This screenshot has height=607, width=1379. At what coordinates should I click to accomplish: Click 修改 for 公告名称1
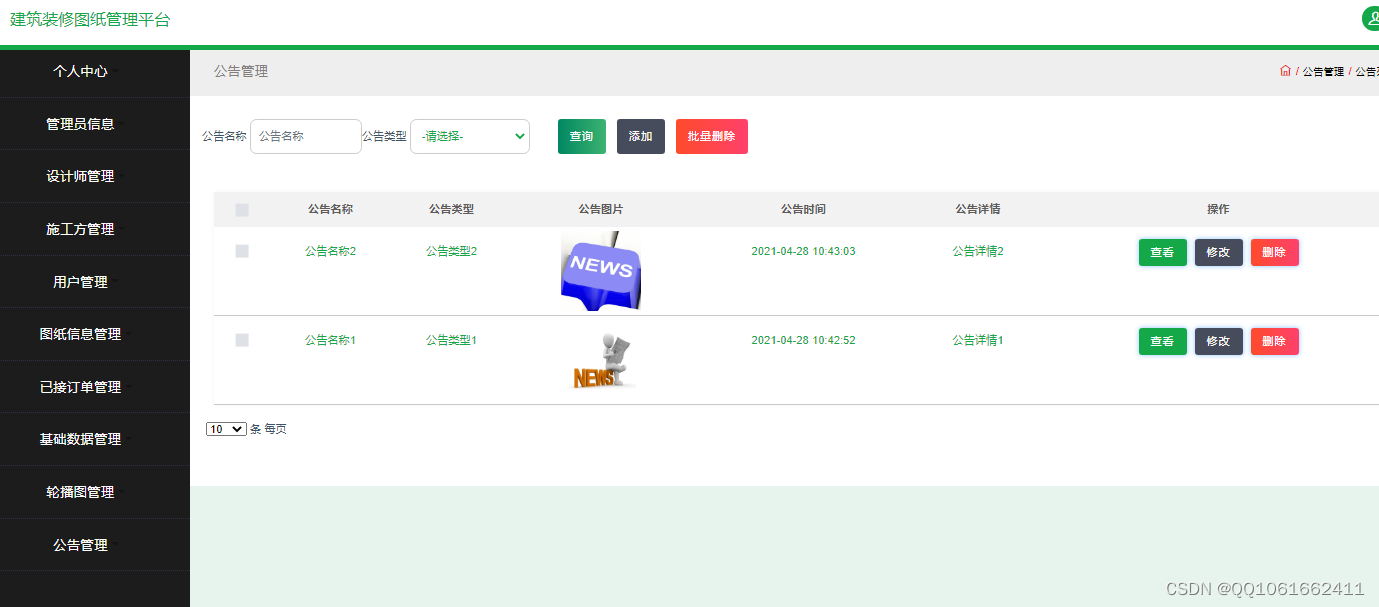(1219, 342)
